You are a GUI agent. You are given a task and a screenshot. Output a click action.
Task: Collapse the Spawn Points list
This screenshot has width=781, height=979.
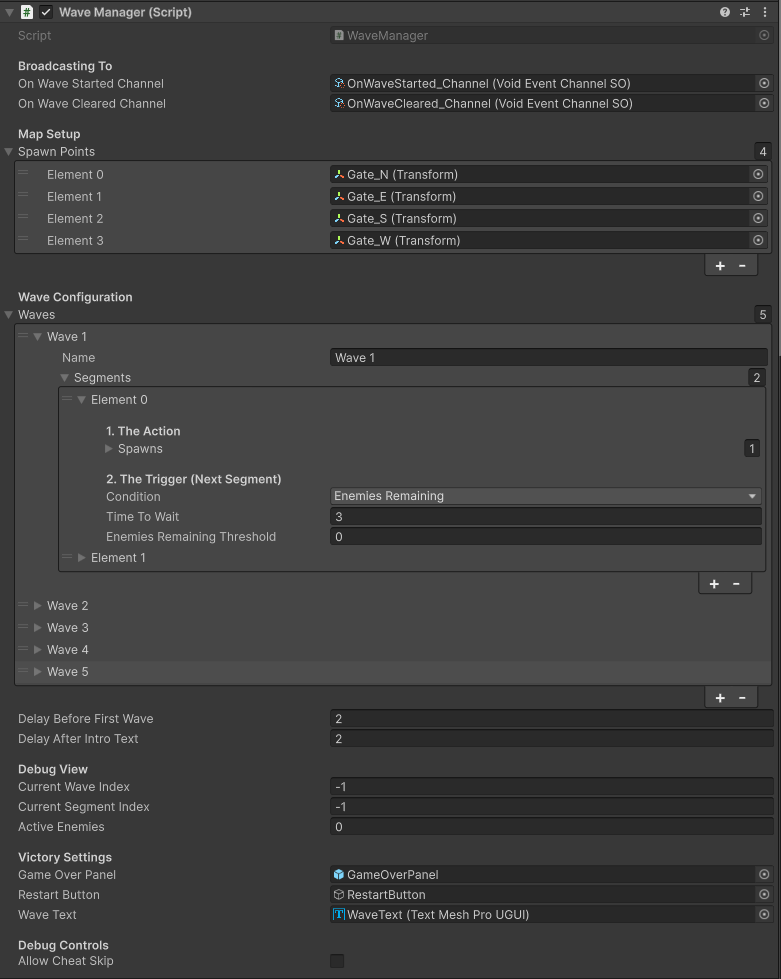[x=9, y=152]
